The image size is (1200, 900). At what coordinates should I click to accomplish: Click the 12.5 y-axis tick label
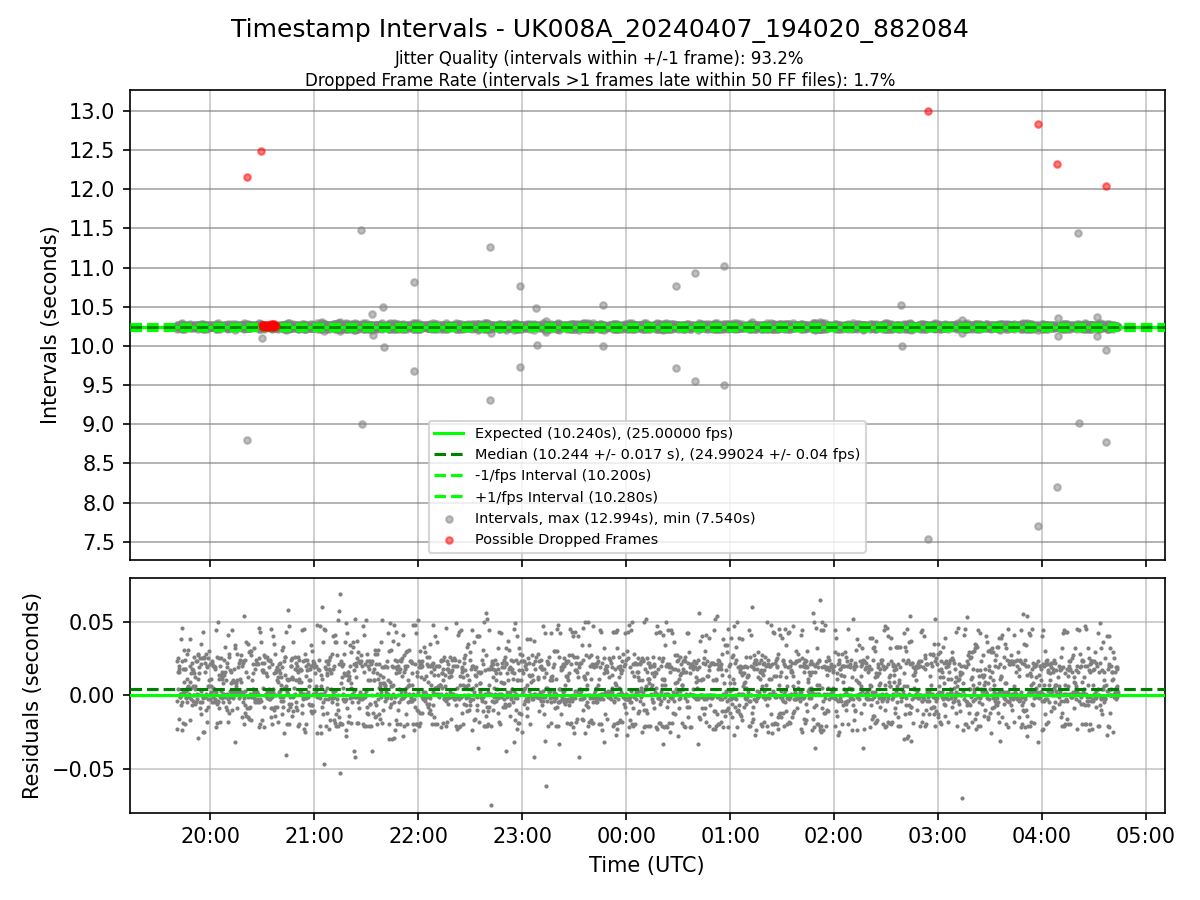94,150
